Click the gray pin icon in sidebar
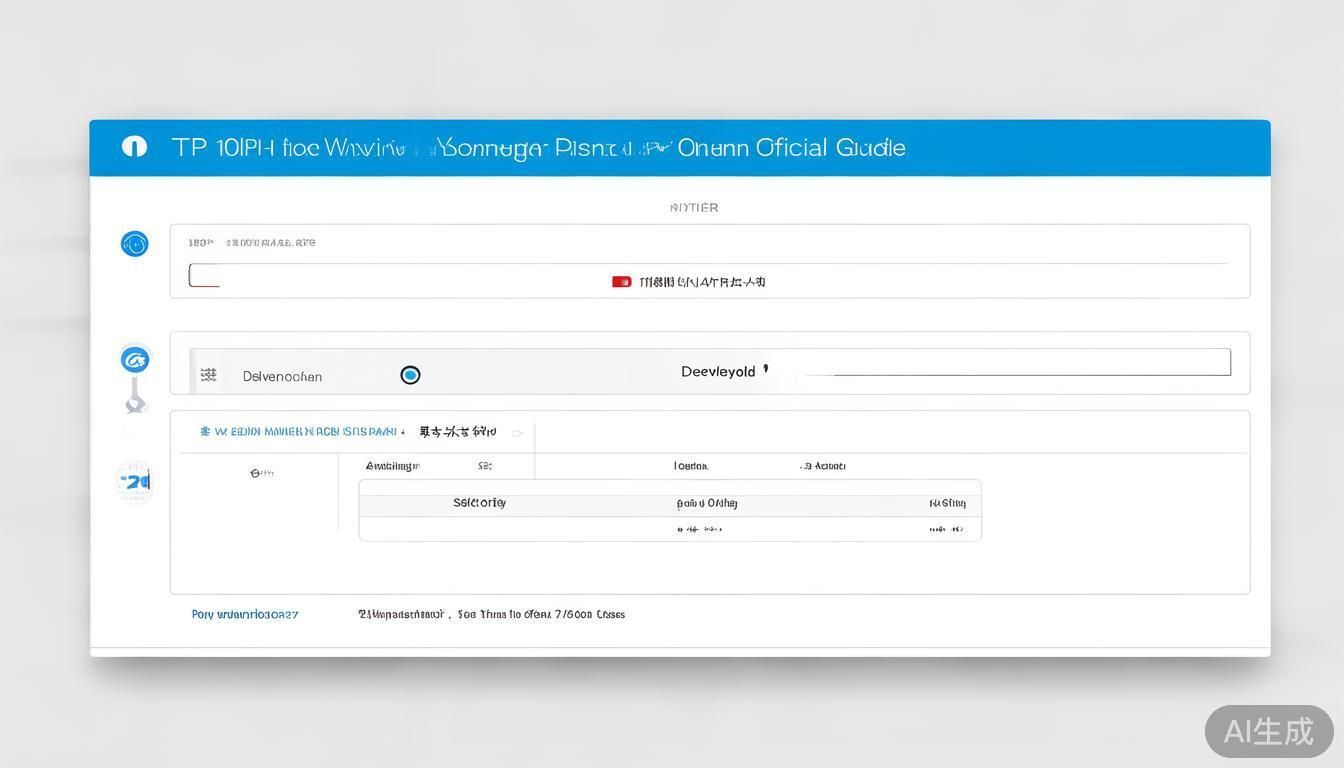The width and height of the screenshot is (1344, 768). 136,402
